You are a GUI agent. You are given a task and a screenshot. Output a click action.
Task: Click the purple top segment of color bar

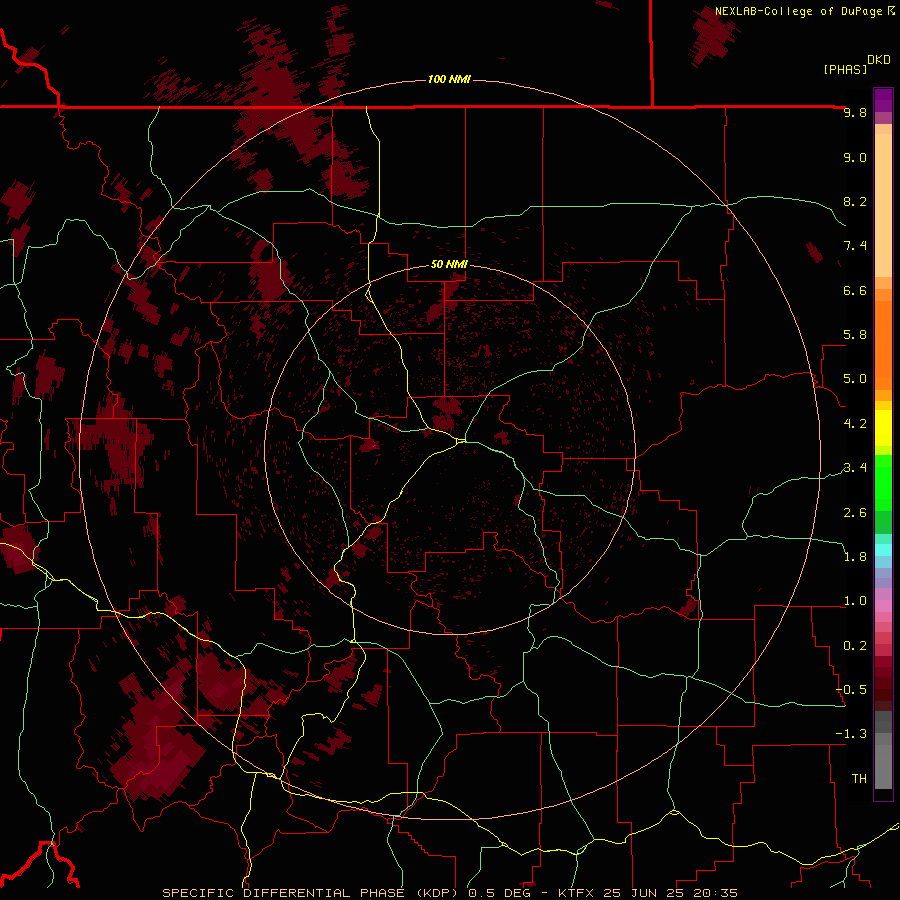[x=883, y=100]
